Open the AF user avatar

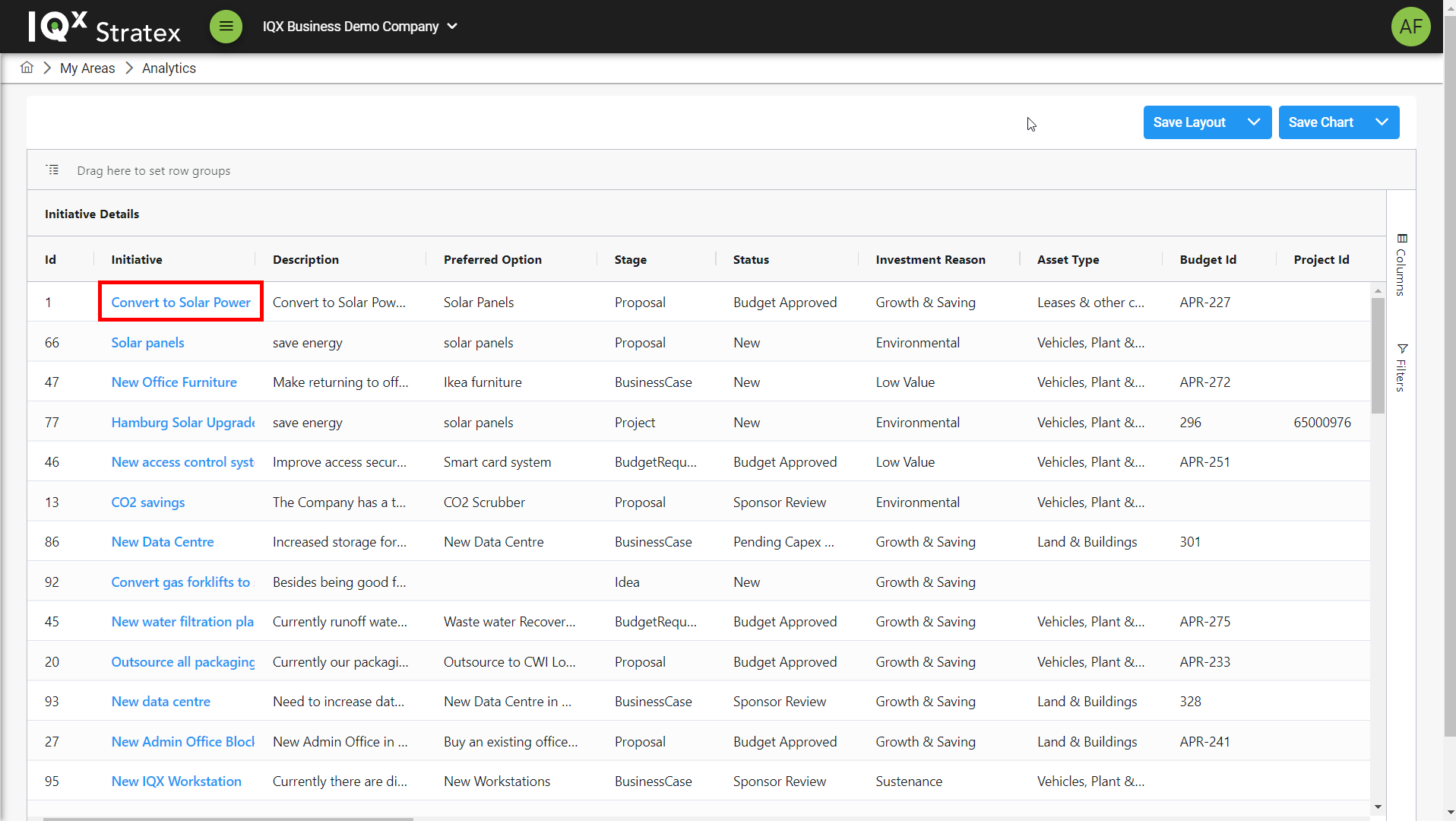pos(1410,27)
